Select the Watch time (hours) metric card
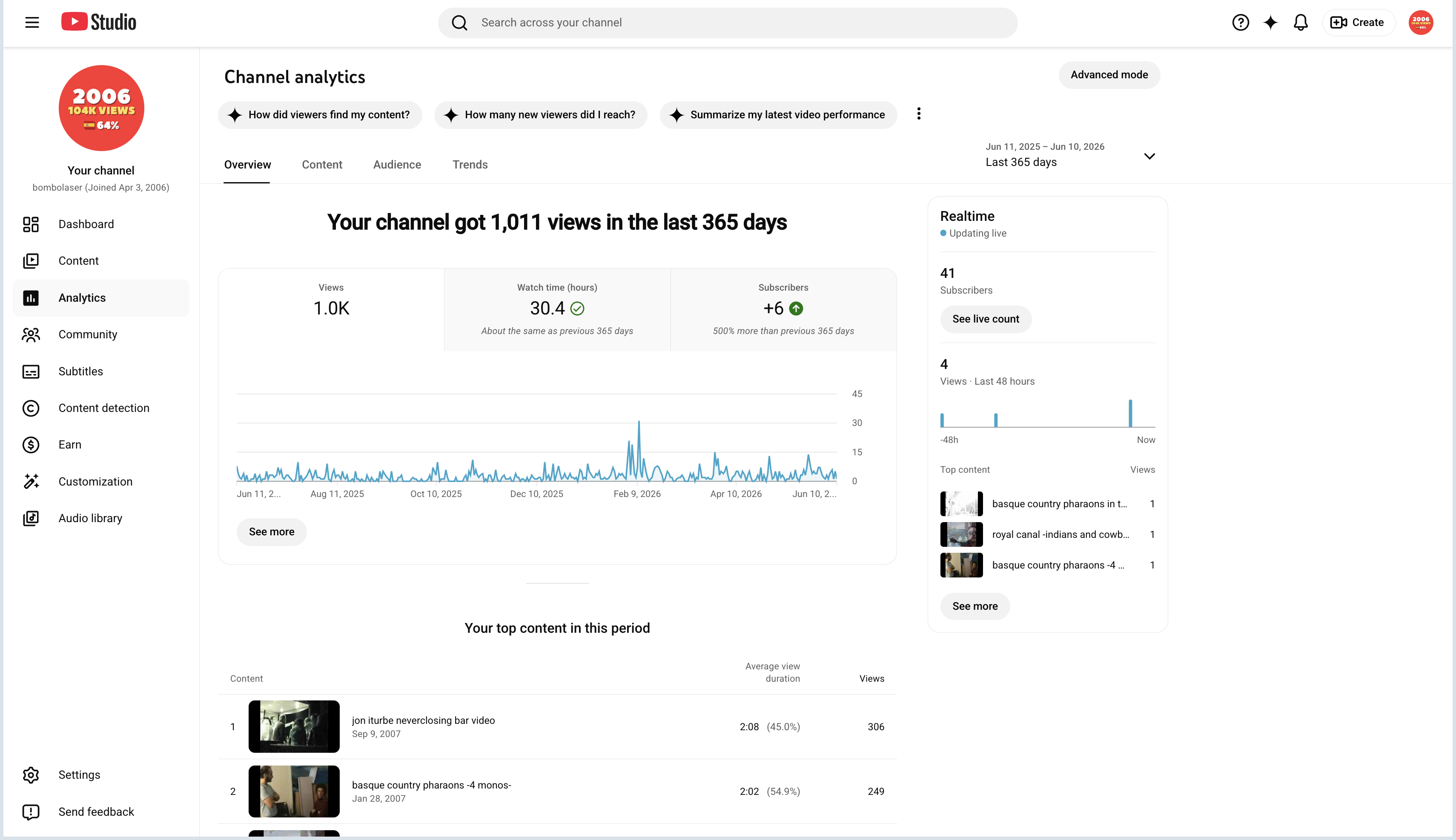This screenshot has width=1456, height=840. (557, 309)
